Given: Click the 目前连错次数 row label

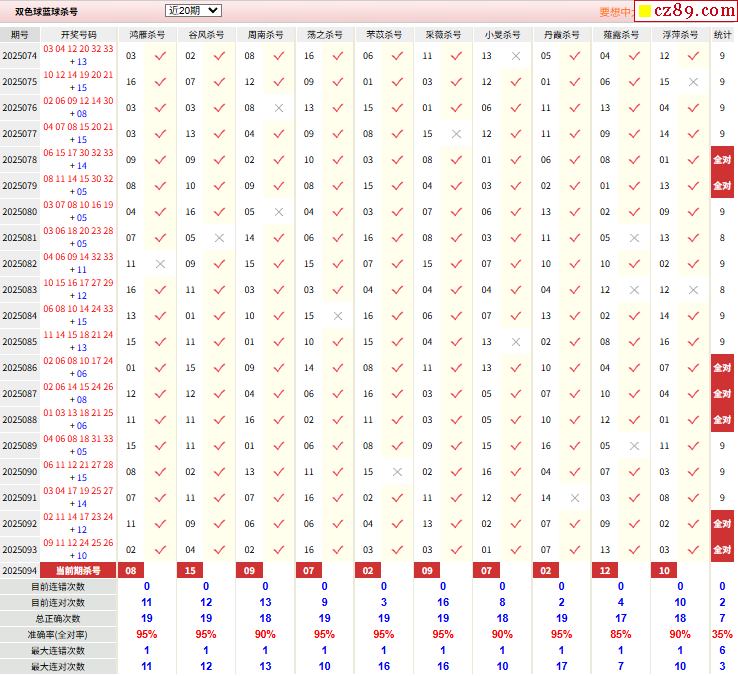Looking at the screenshot, I should 58,587.
